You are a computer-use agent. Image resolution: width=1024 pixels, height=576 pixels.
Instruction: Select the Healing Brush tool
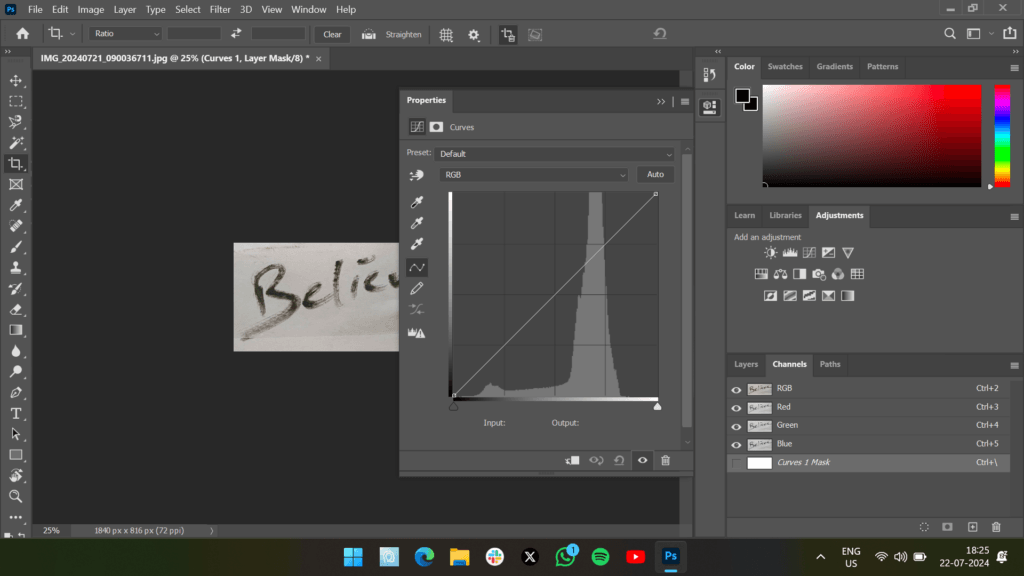coord(16,226)
